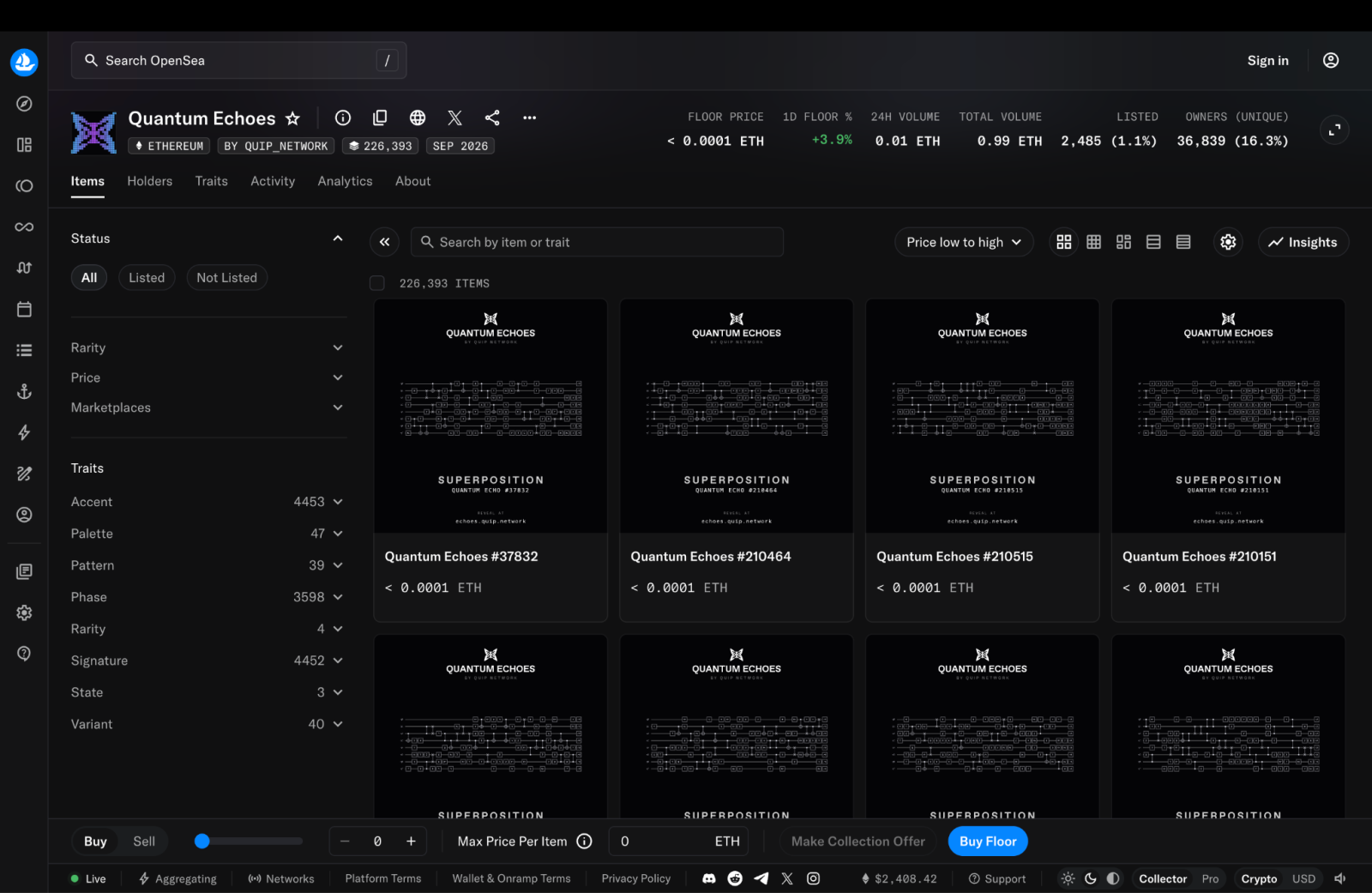
Task: Click the buy quantity slider handle
Action: (x=202, y=842)
